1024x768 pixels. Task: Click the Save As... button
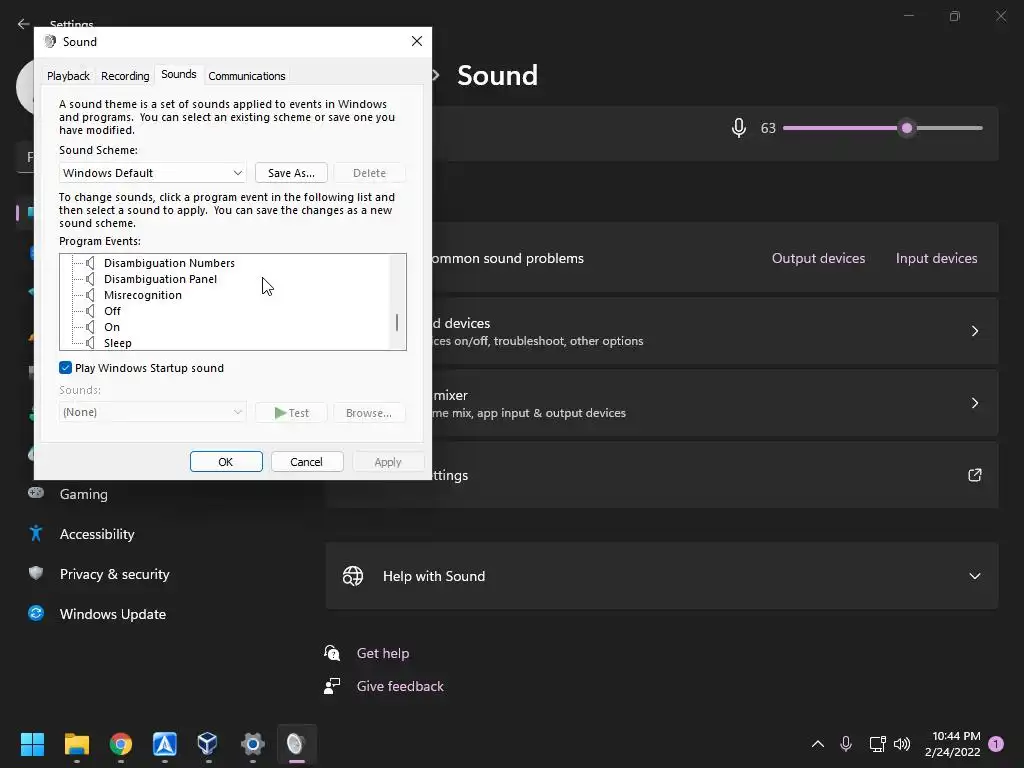tap(291, 173)
